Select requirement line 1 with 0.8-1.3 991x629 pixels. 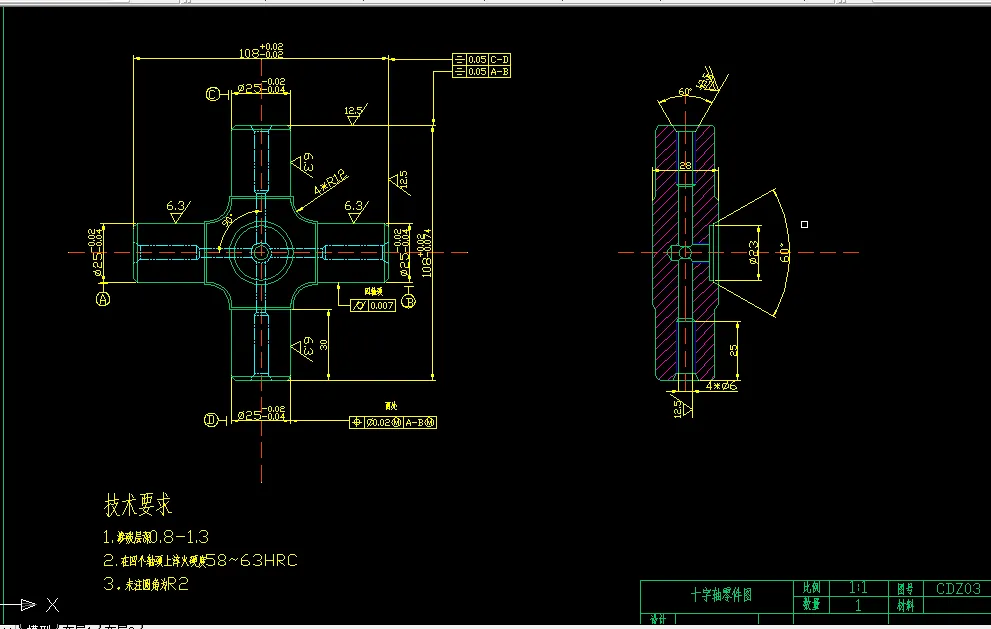(x=155, y=537)
